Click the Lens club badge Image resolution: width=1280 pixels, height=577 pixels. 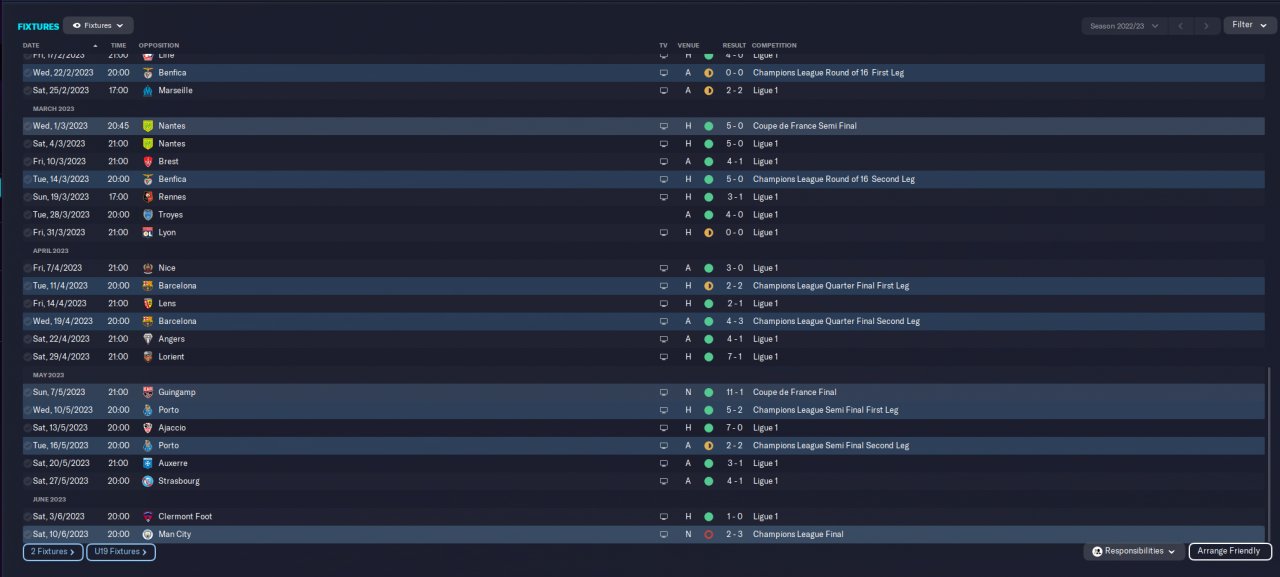click(x=148, y=304)
